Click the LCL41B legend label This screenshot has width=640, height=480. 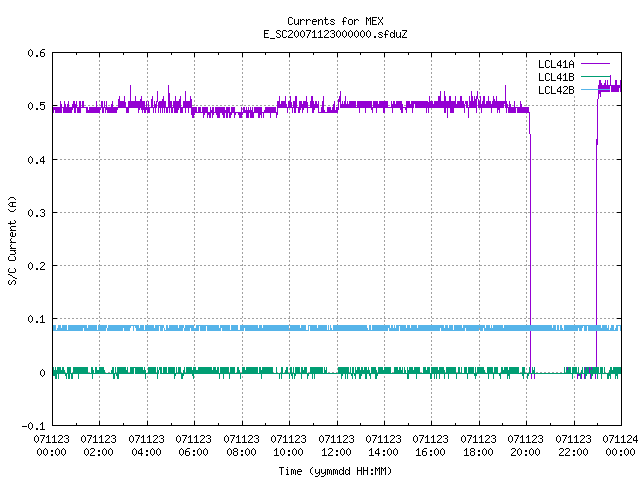pyautogui.click(x=556, y=77)
